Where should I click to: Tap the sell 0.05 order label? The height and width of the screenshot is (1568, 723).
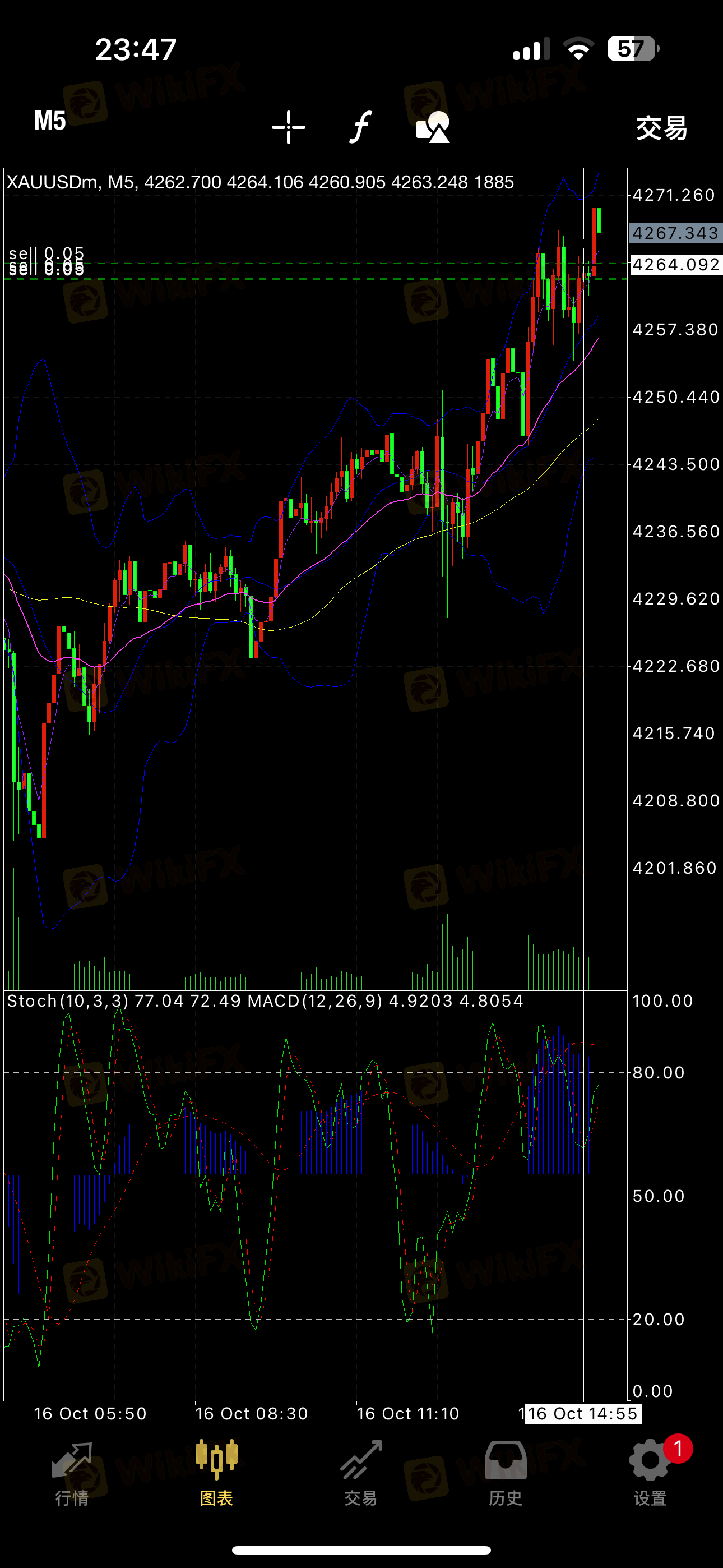pos(47,253)
